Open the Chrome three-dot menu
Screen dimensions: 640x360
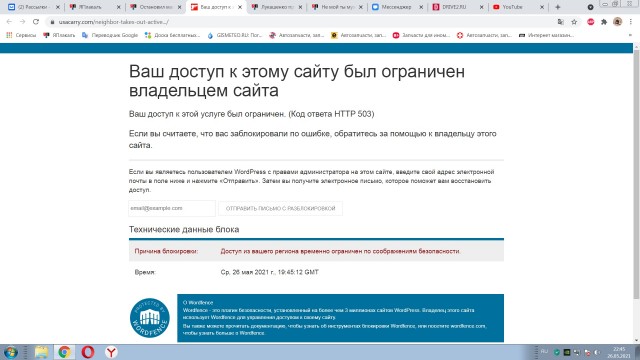pos(631,22)
